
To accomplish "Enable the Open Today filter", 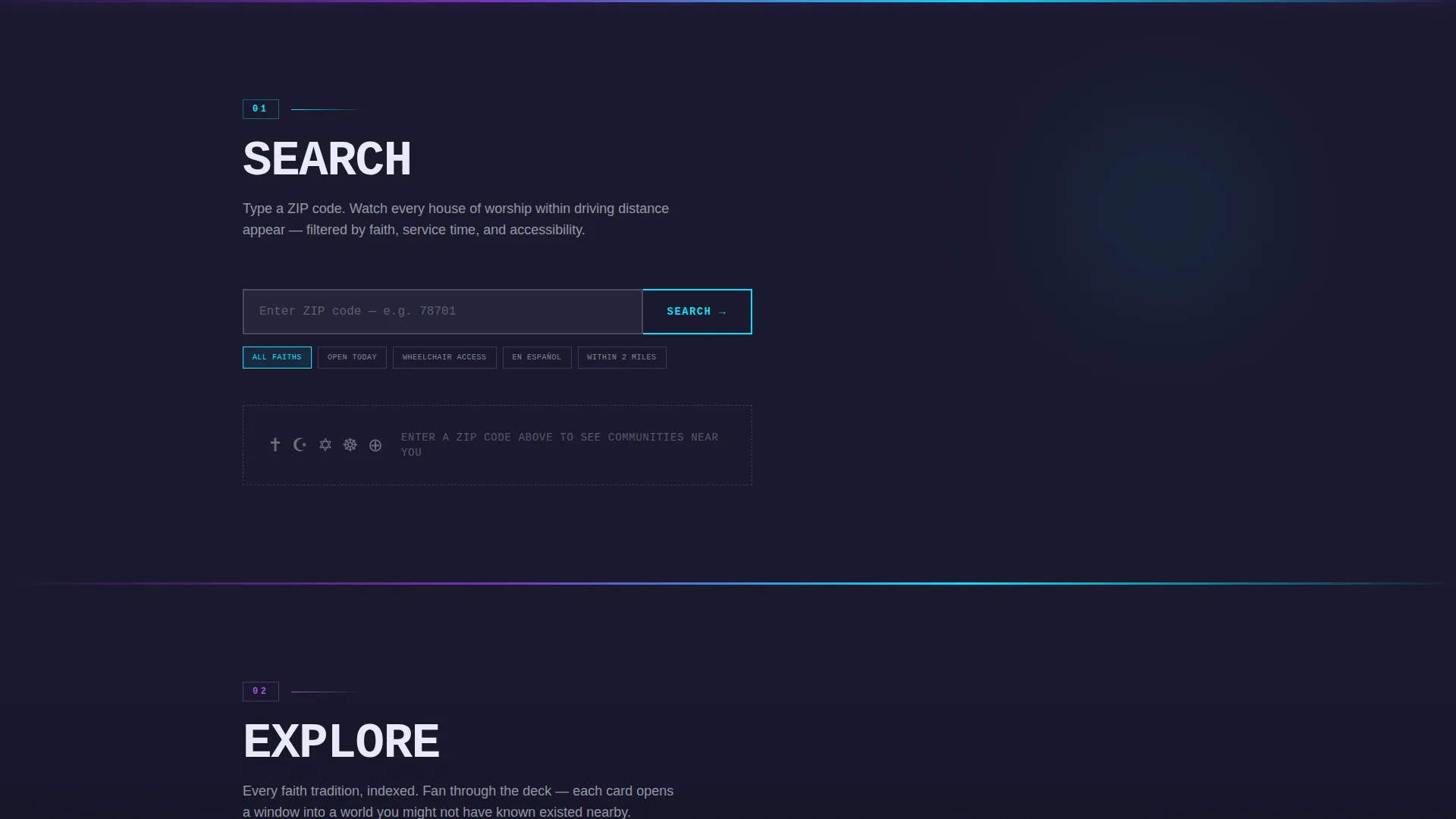I will [x=352, y=357].
